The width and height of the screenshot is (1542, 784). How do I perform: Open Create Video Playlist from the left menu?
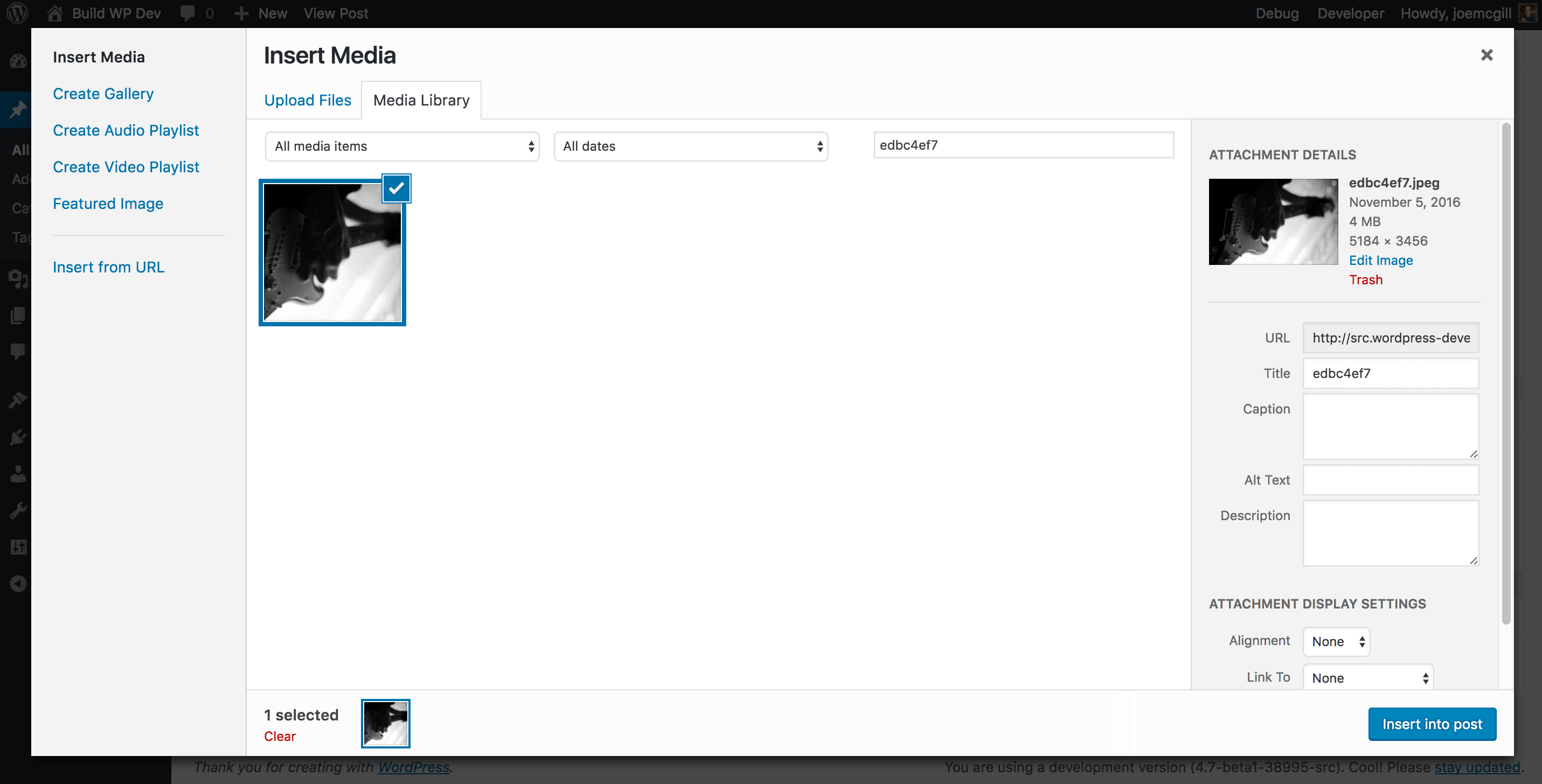click(126, 167)
